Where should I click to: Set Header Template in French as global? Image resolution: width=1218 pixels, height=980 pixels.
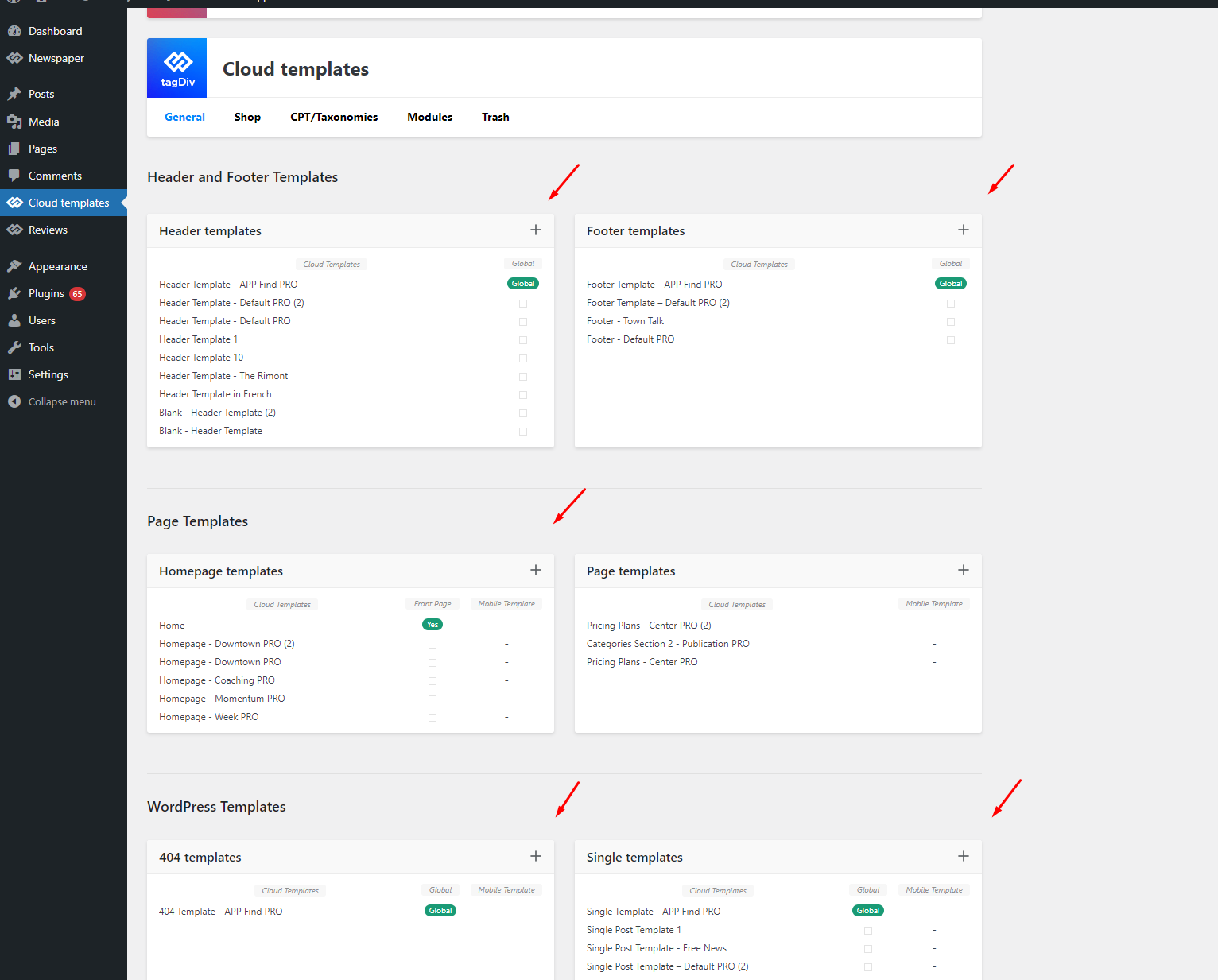523,394
